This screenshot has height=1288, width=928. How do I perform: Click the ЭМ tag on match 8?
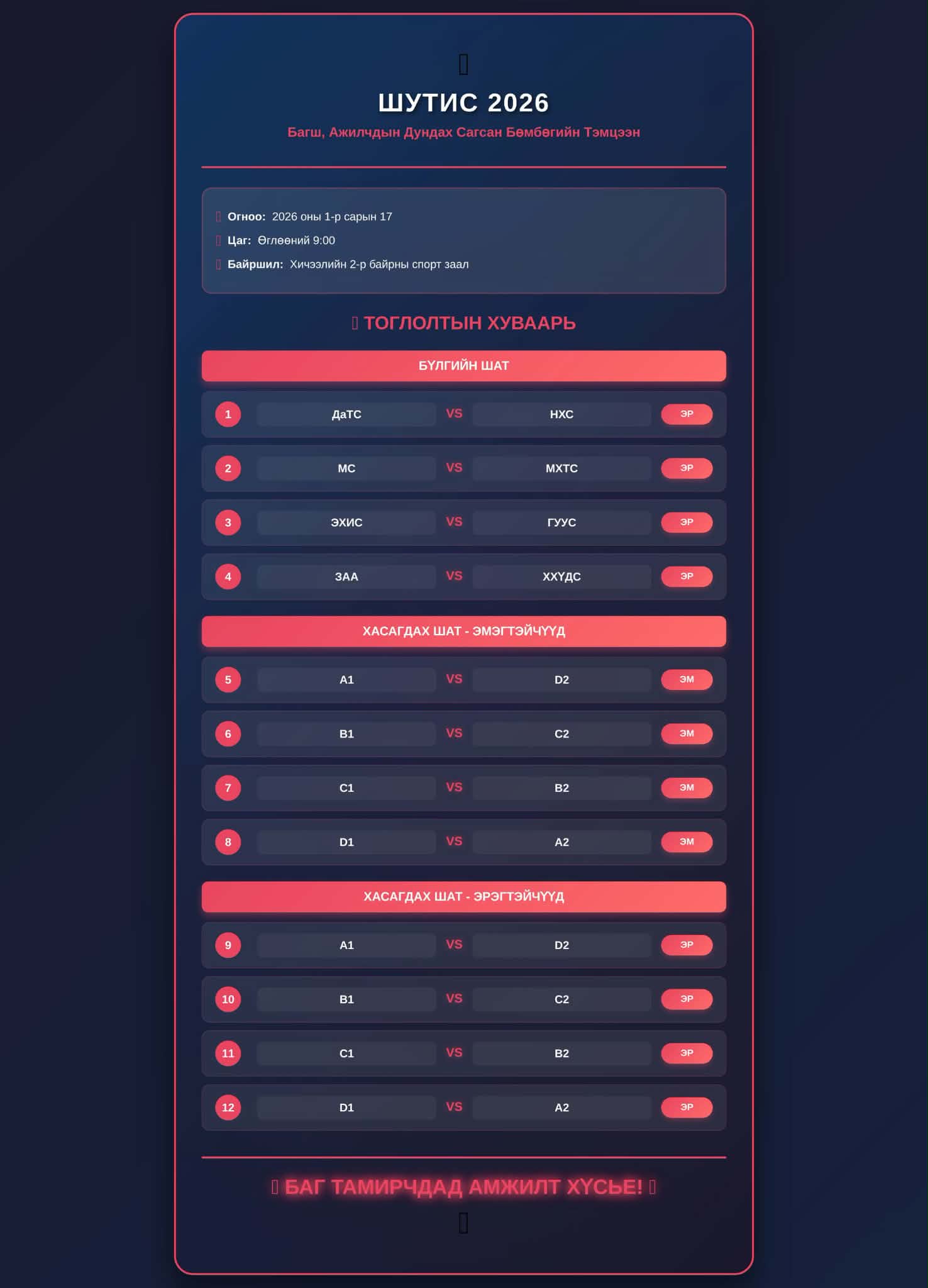(686, 841)
